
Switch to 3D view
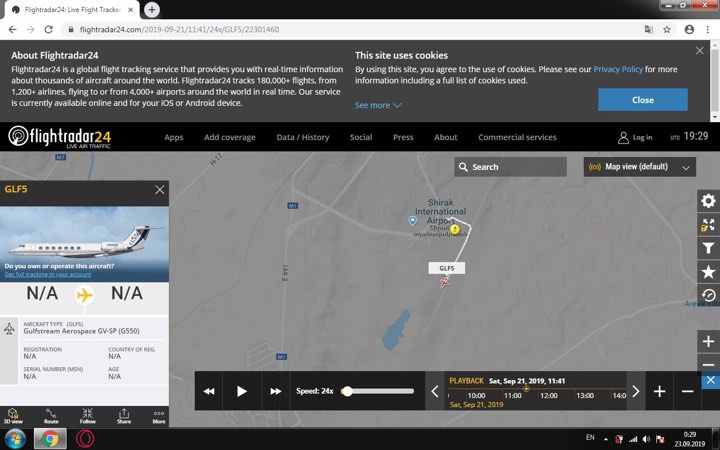click(x=13, y=416)
